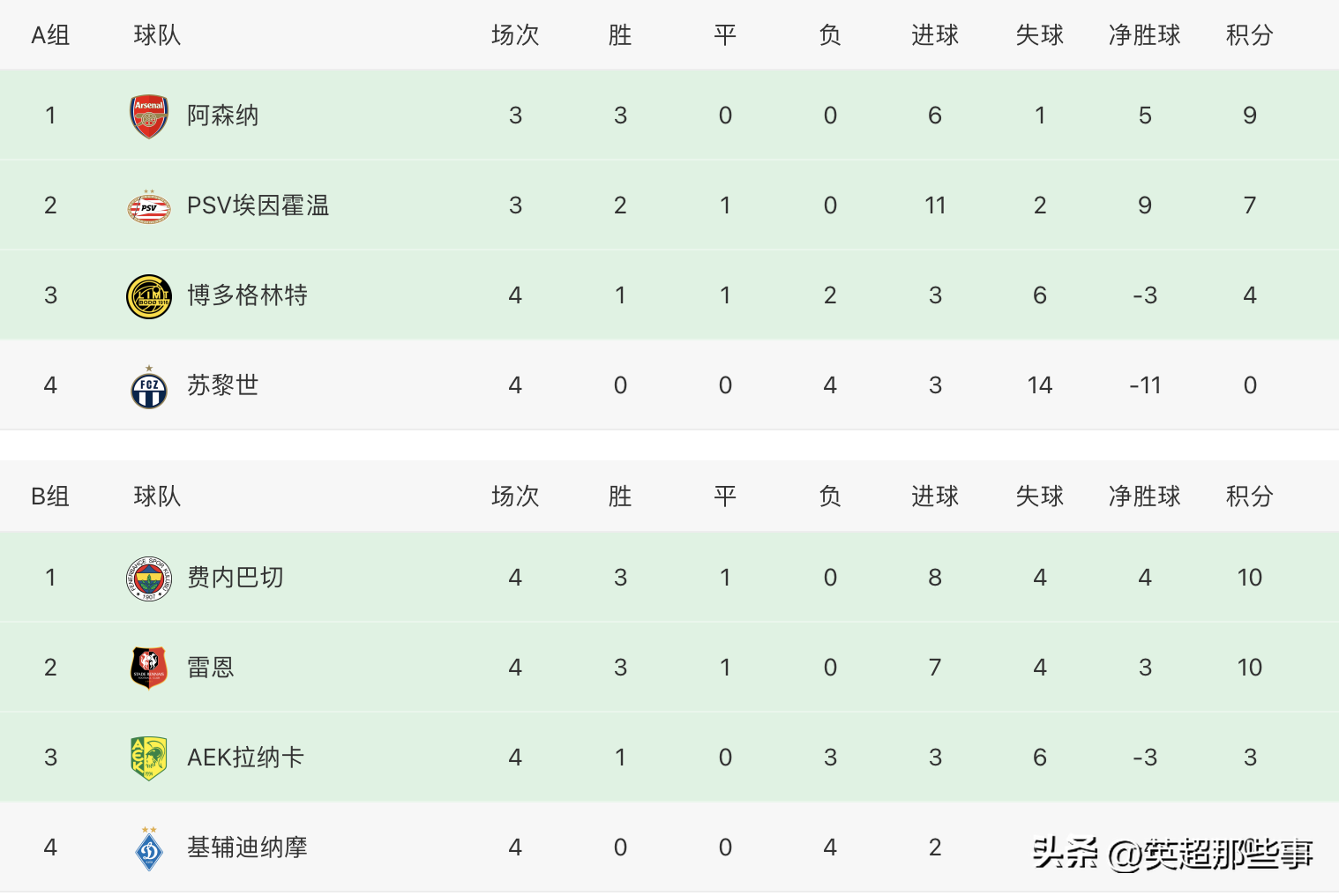Open the Fenerbahçe club crest
The width and height of the screenshot is (1339, 896).
(149, 579)
